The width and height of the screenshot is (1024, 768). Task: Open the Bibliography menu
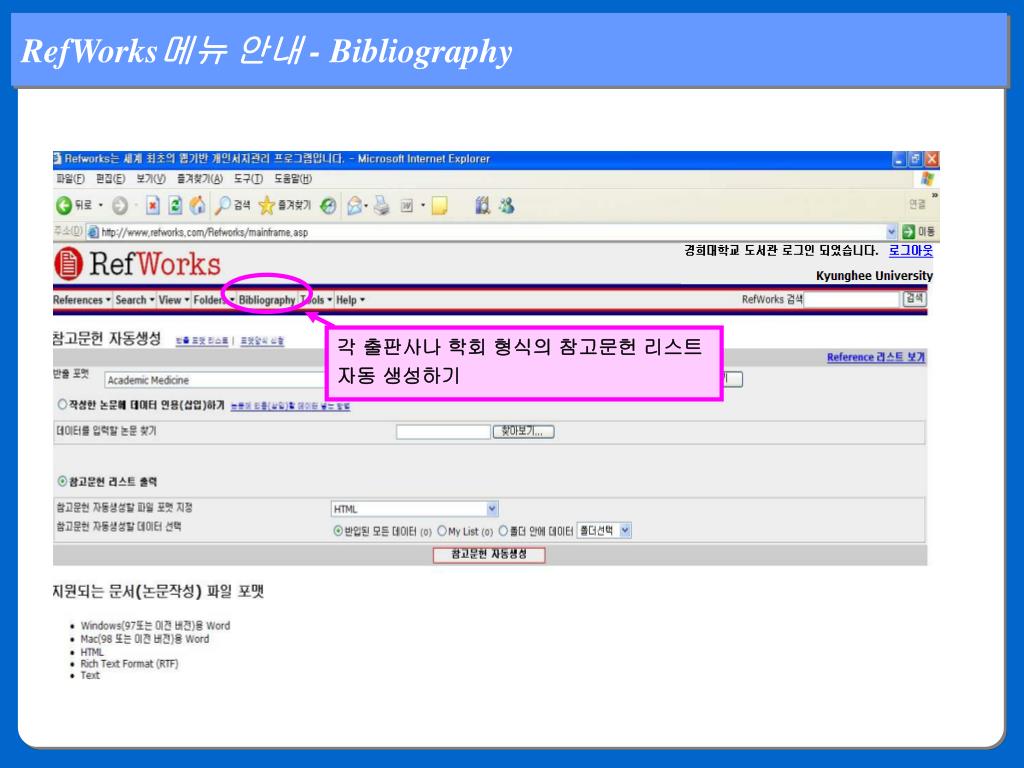[266, 300]
